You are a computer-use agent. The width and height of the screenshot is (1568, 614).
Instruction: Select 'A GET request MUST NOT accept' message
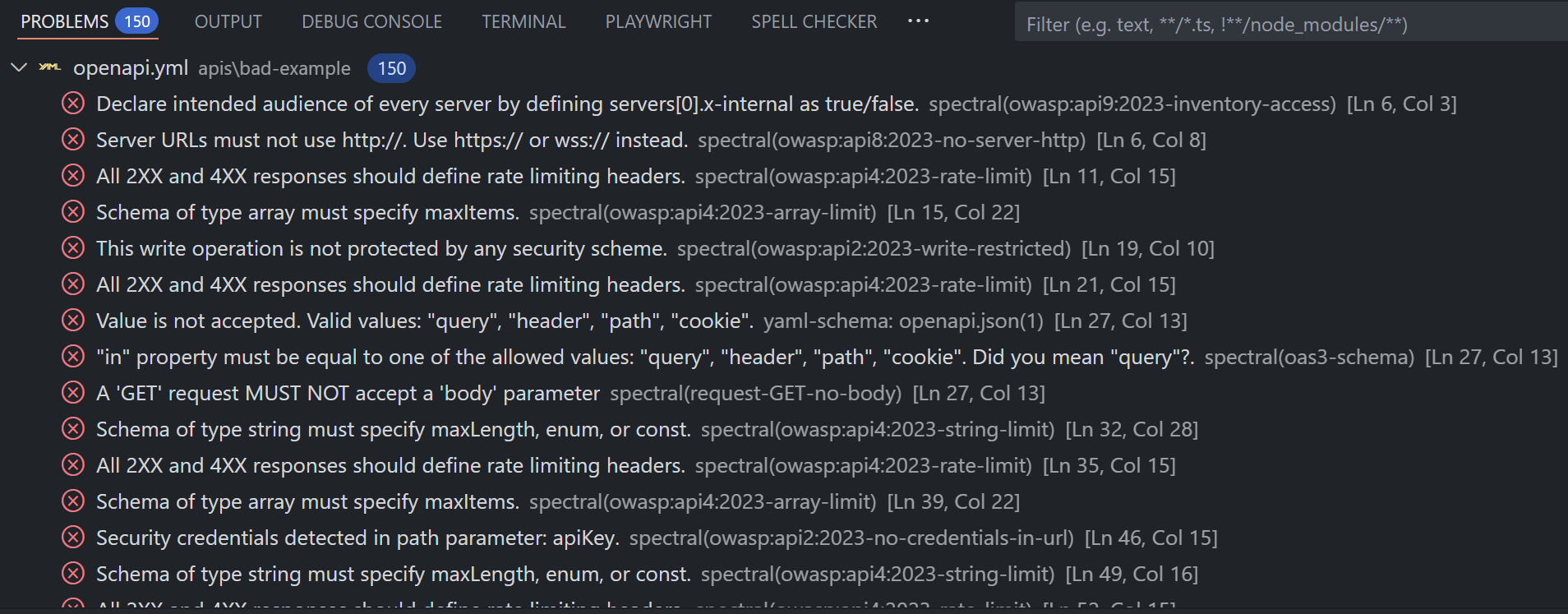[348, 394]
